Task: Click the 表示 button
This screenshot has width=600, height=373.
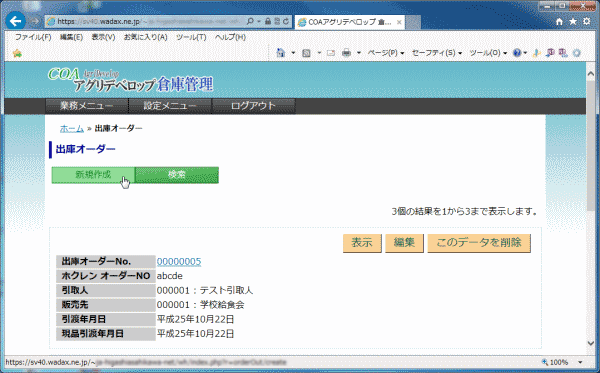Action: pos(362,243)
